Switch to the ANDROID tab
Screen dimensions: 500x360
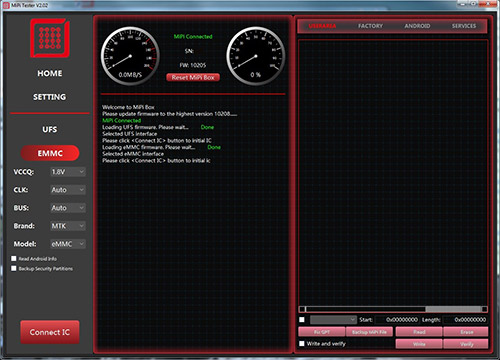coord(417,26)
